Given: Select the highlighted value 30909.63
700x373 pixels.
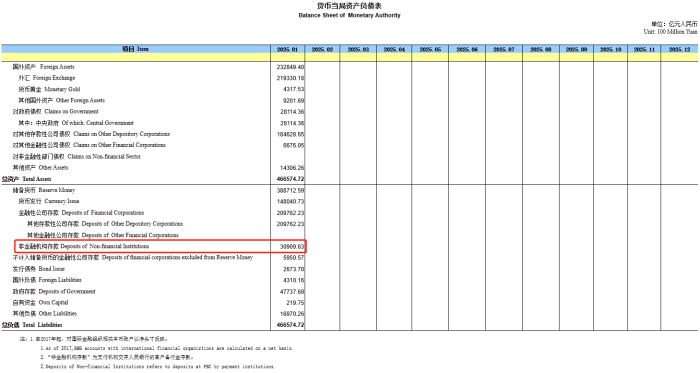Looking at the screenshot, I should coord(292,246).
